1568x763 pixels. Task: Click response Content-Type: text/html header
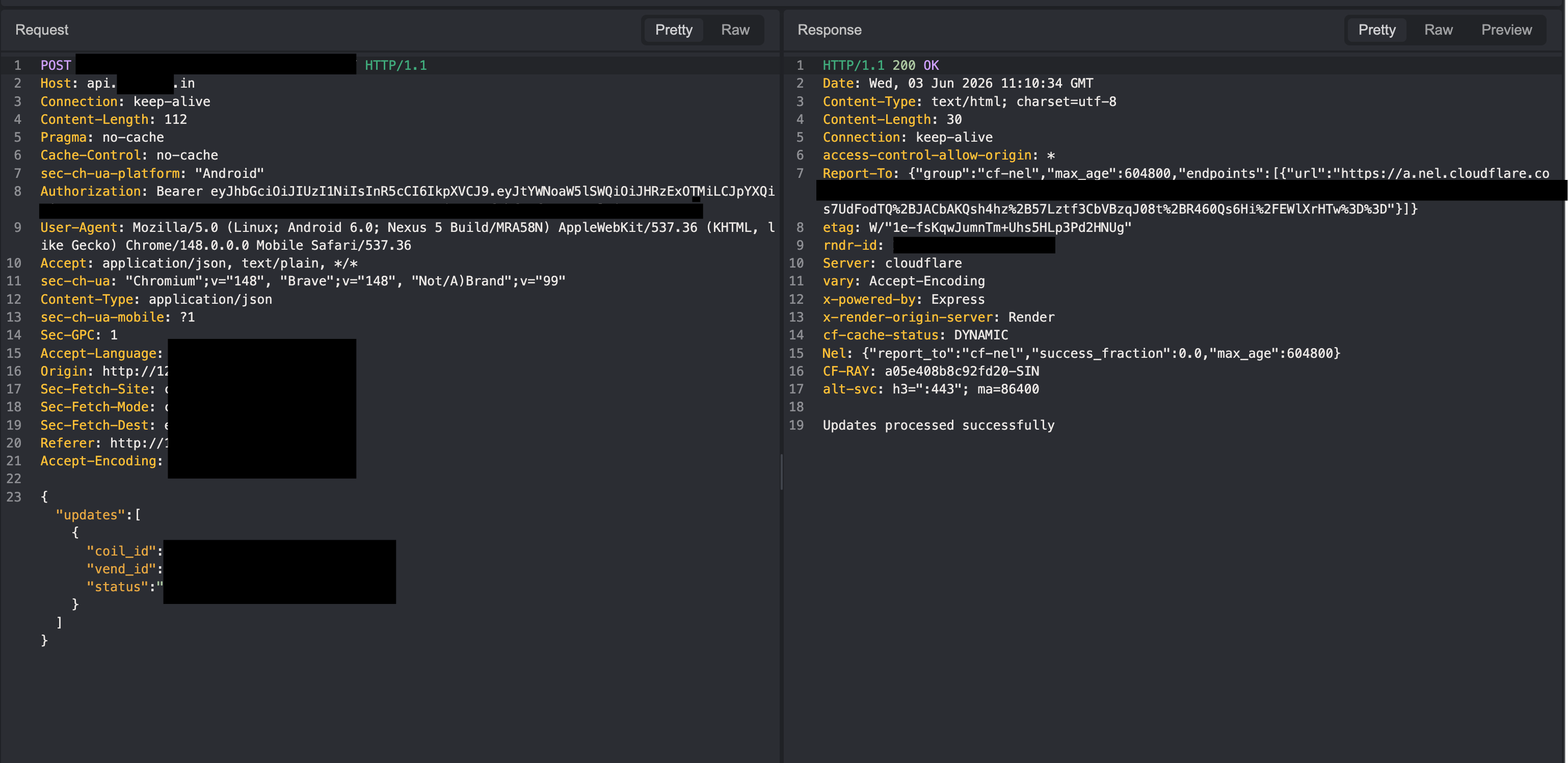coord(969,102)
